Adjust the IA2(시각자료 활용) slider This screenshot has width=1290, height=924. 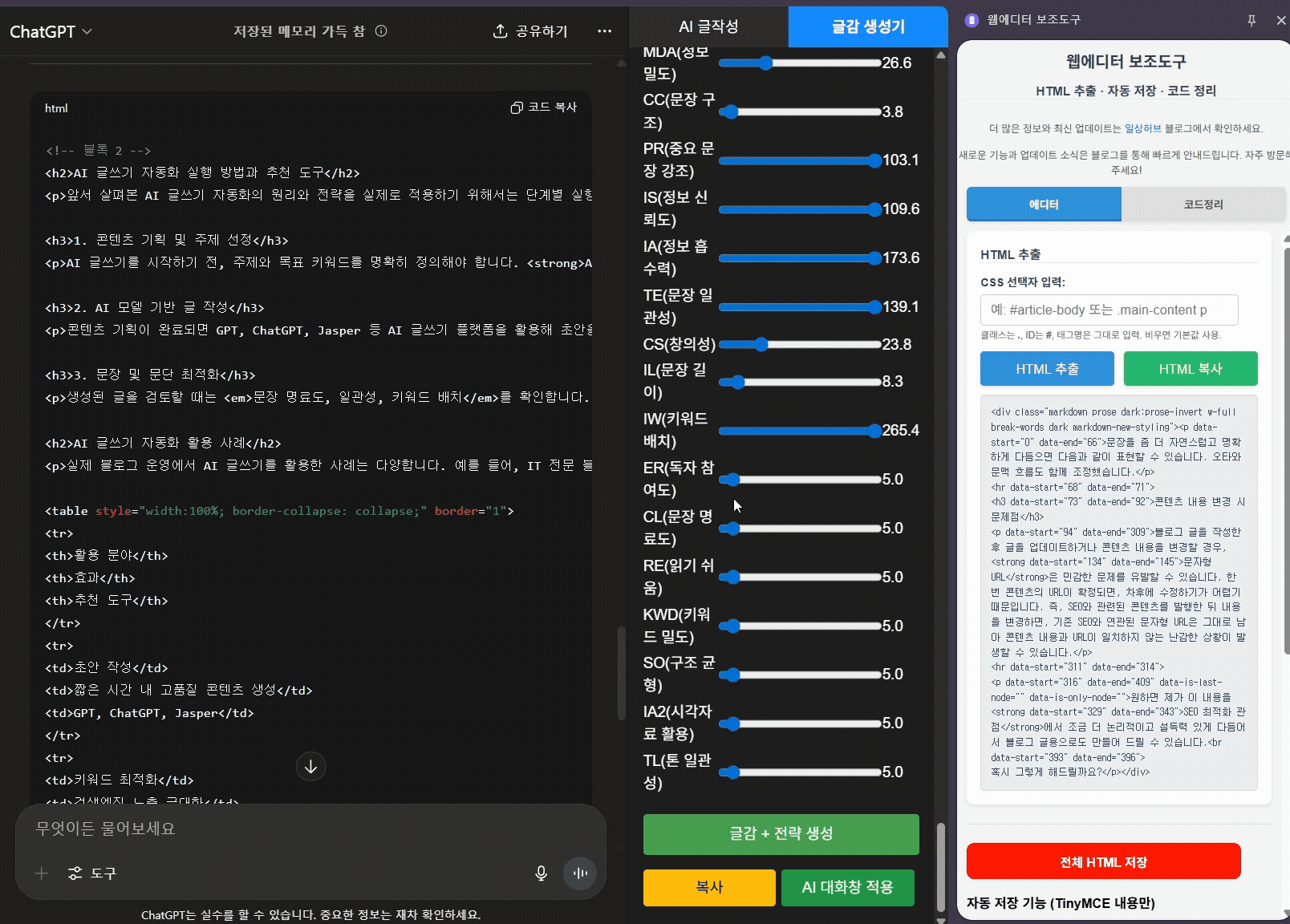point(800,723)
